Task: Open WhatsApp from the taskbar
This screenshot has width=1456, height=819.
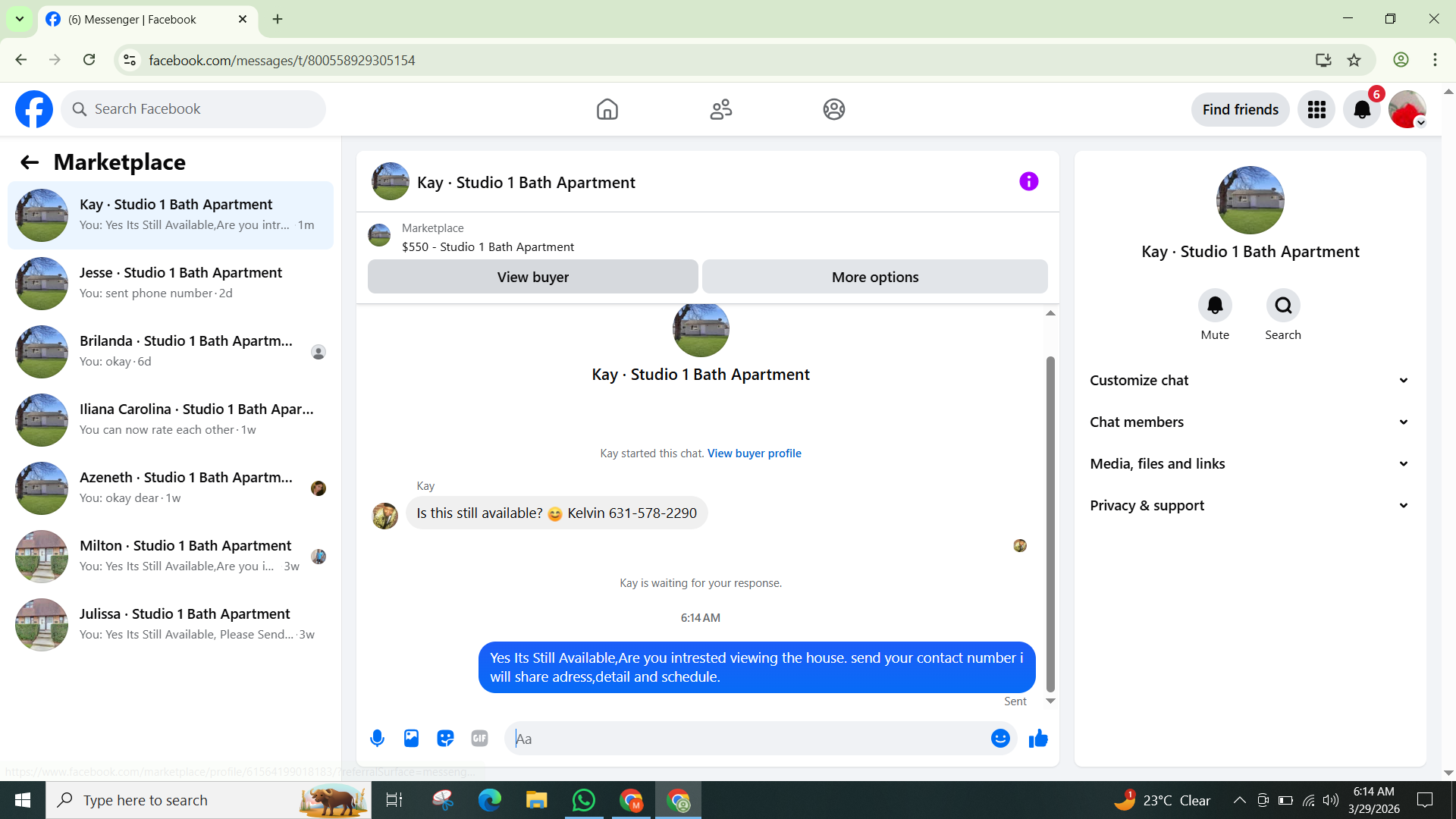Action: pyautogui.click(x=584, y=800)
